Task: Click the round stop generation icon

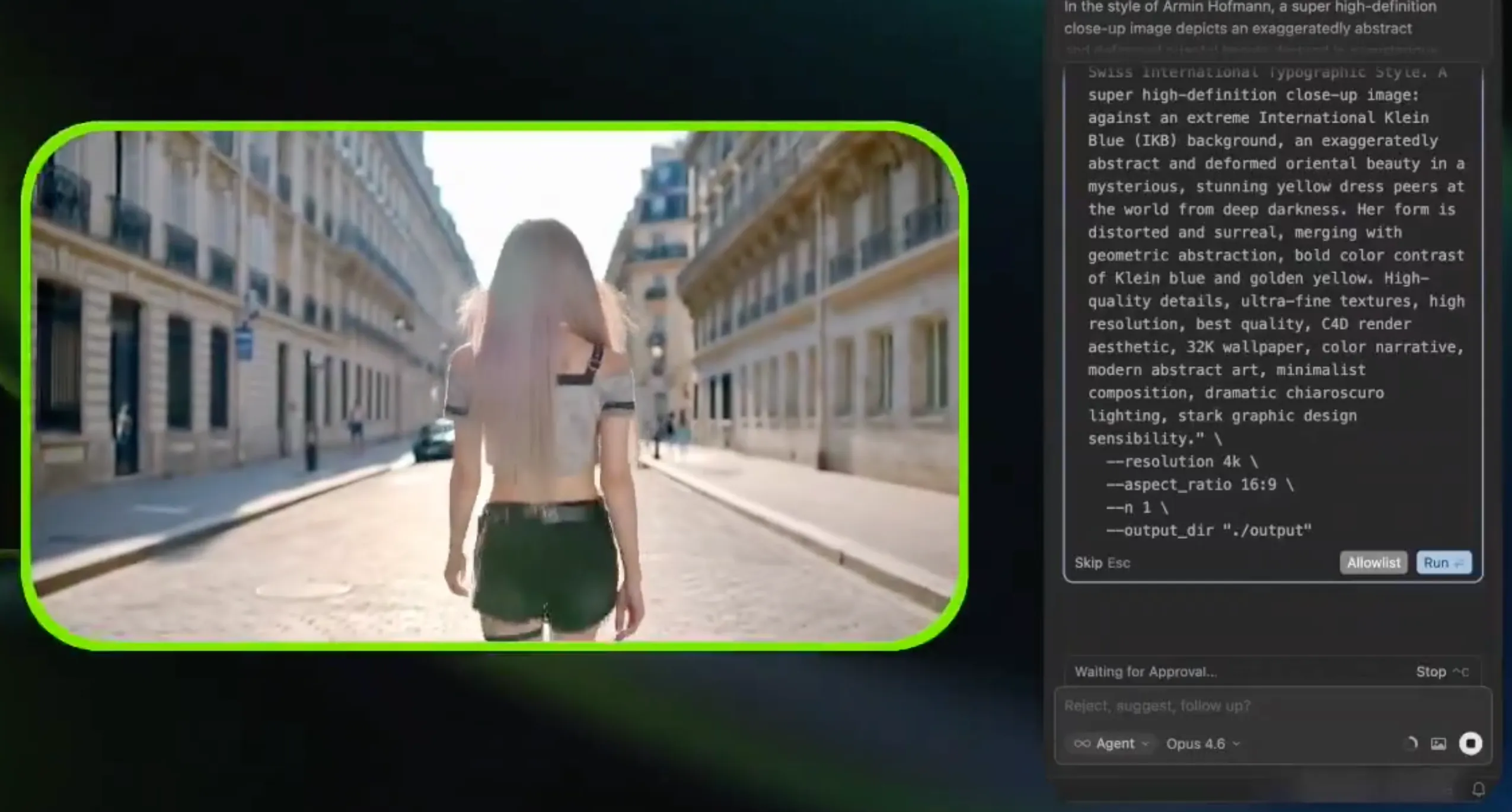Action: pos(1470,743)
